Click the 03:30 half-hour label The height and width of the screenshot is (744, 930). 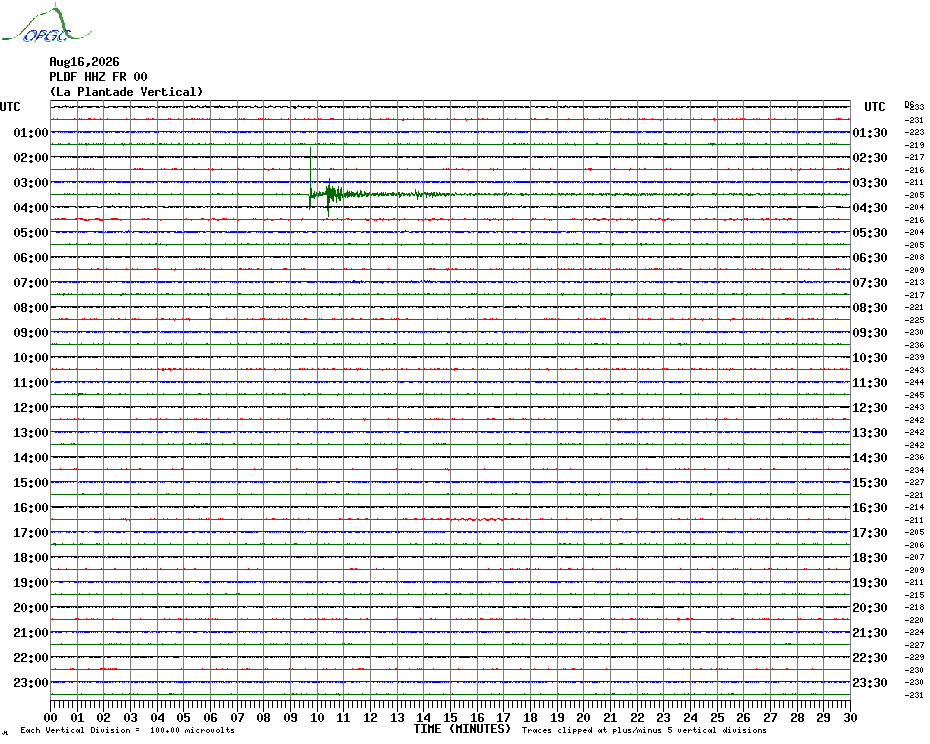tap(870, 182)
